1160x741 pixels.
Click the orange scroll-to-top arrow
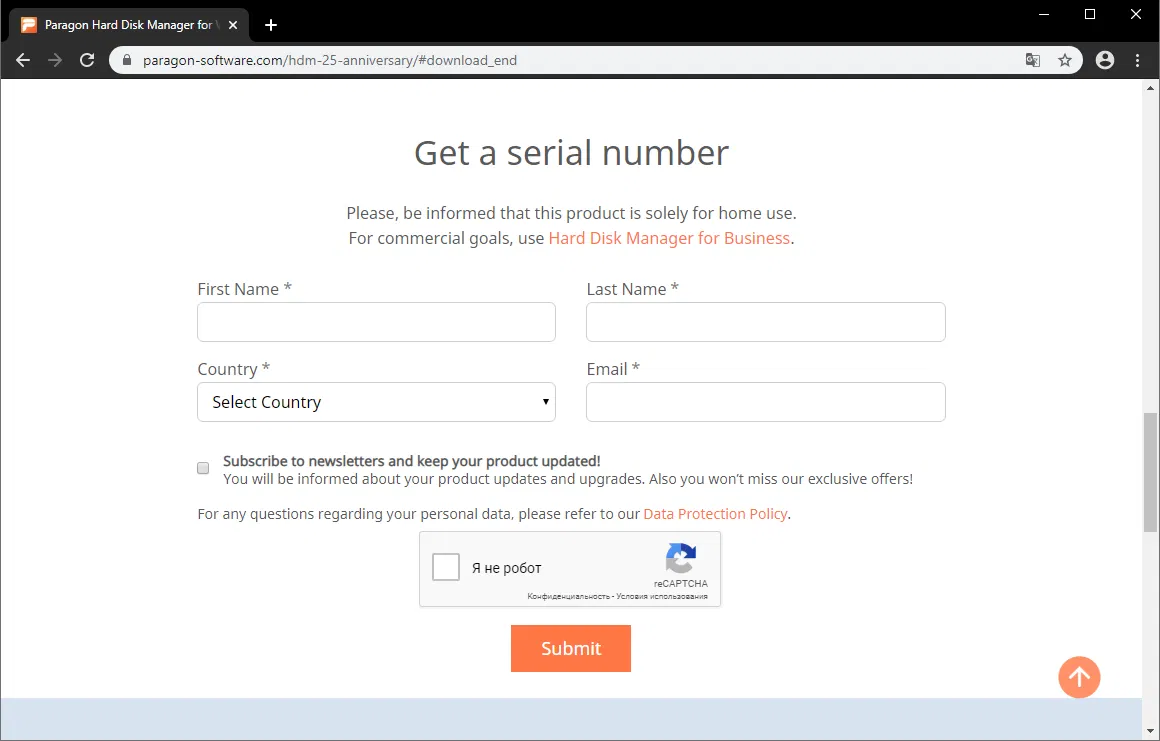coord(1079,677)
